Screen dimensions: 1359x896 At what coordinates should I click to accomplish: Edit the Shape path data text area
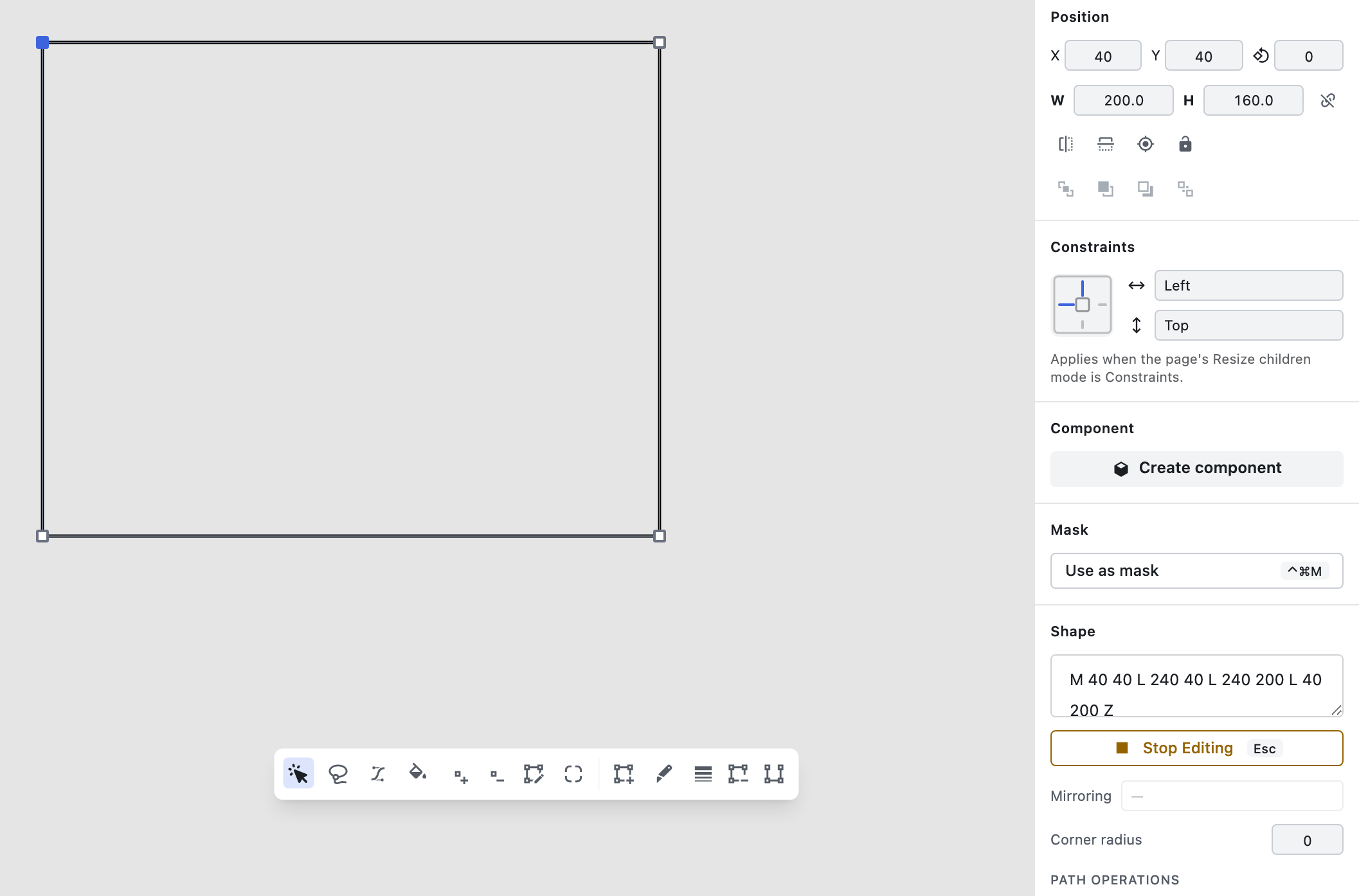(1196, 686)
